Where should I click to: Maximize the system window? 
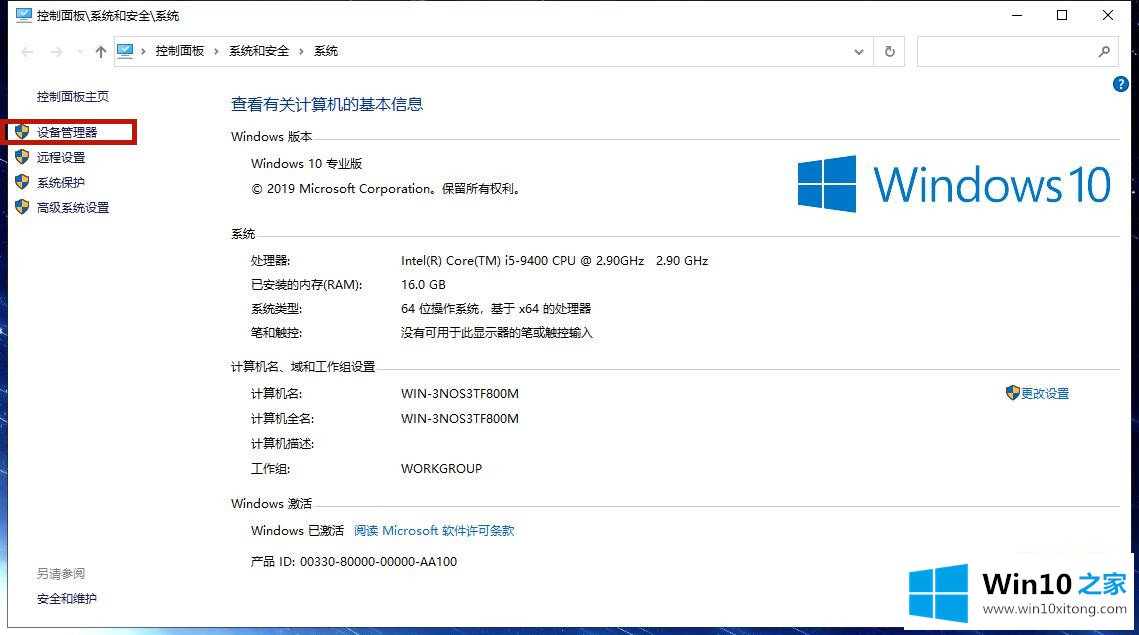pyautogui.click(x=1062, y=15)
